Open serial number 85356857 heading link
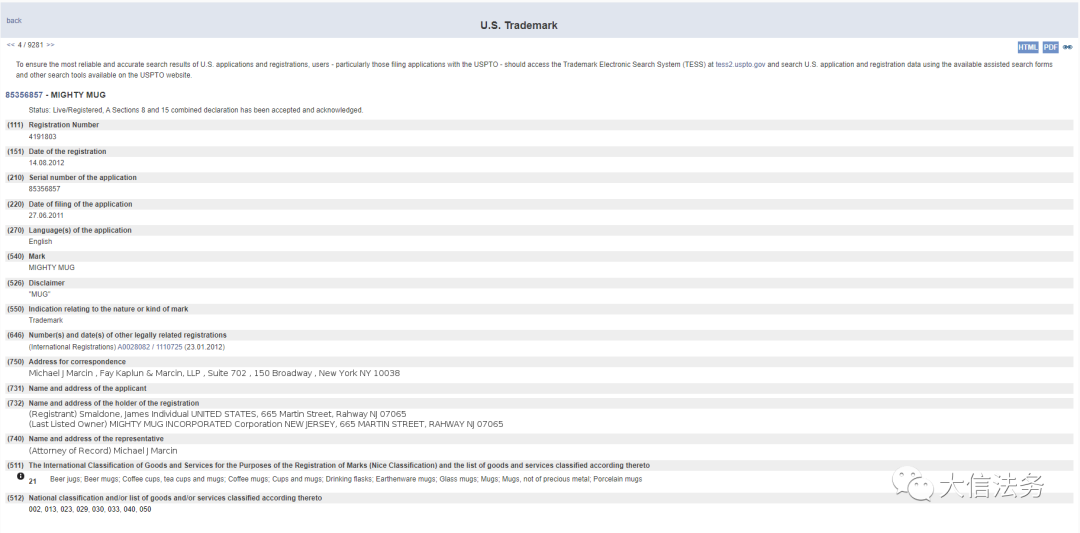 coord(24,95)
